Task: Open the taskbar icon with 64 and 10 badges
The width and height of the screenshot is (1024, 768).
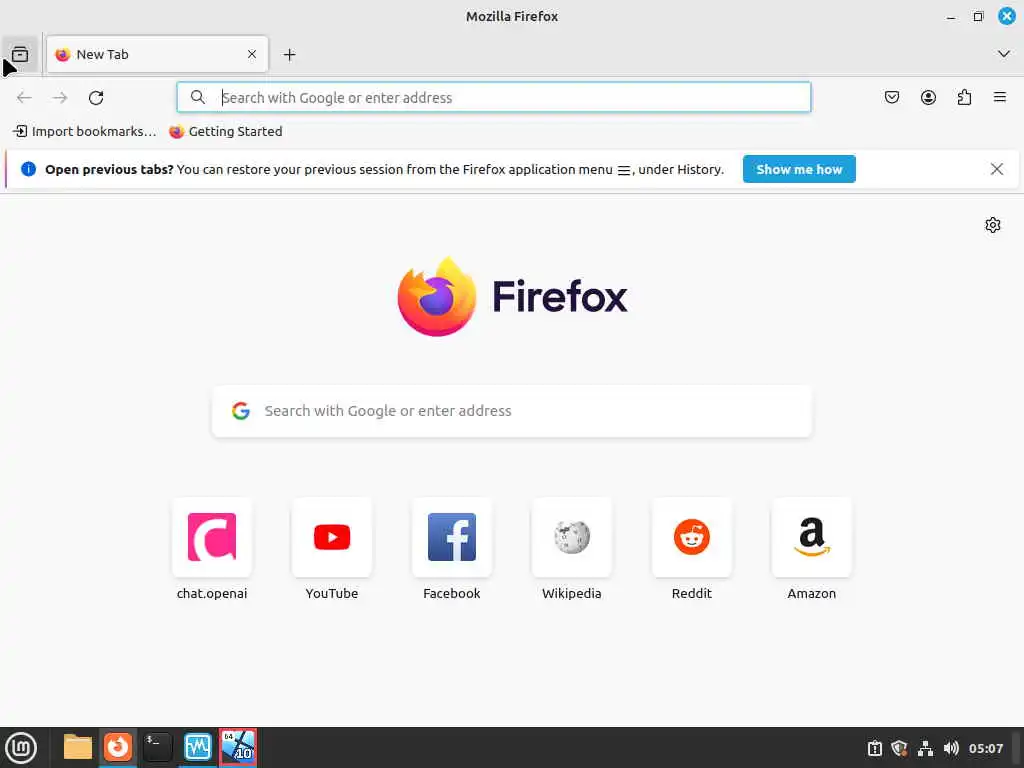Action: click(x=238, y=747)
